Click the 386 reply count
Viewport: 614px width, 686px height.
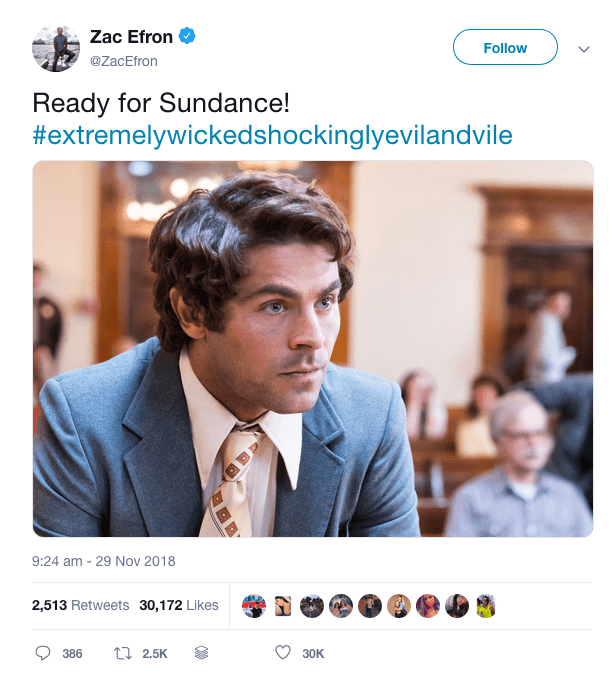pos(72,654)
